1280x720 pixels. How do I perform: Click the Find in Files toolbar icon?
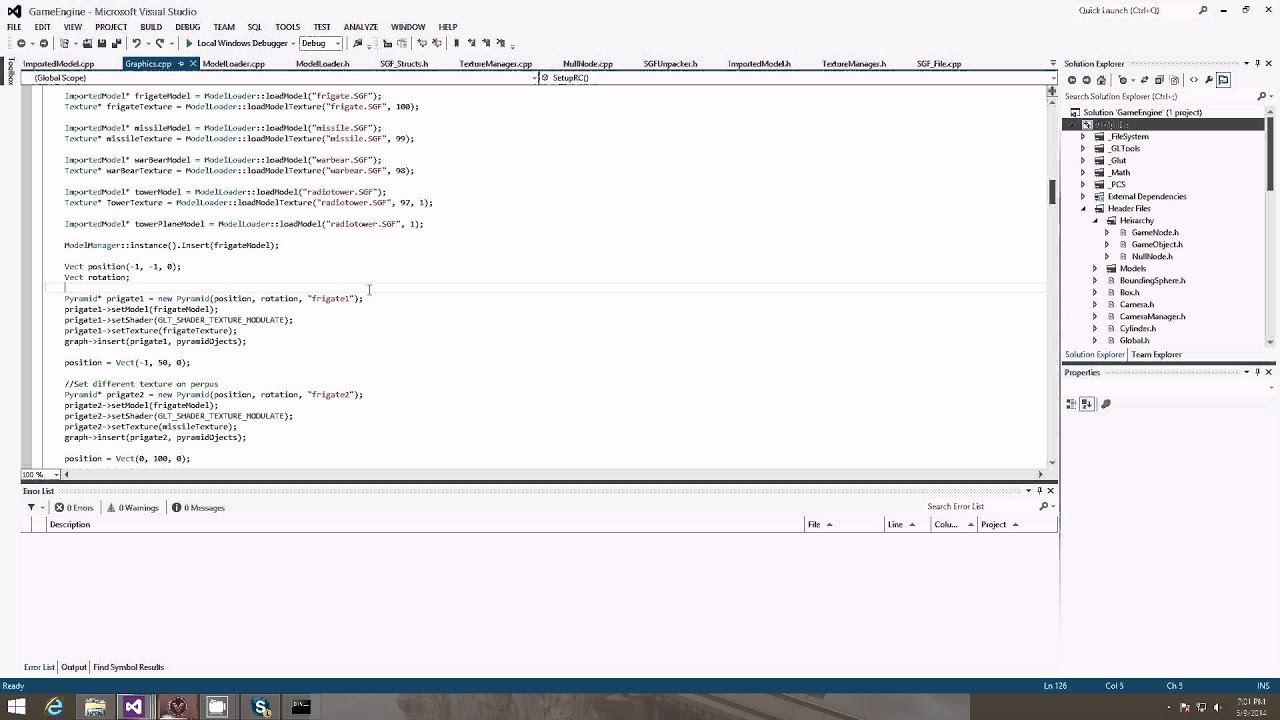tap(358, 43)
